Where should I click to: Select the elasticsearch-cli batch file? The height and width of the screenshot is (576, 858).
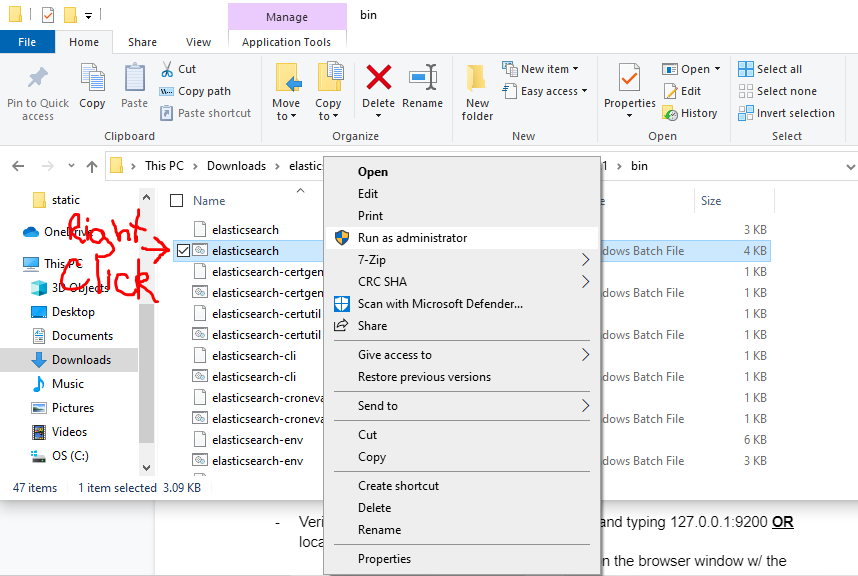(x=254, y=377)
